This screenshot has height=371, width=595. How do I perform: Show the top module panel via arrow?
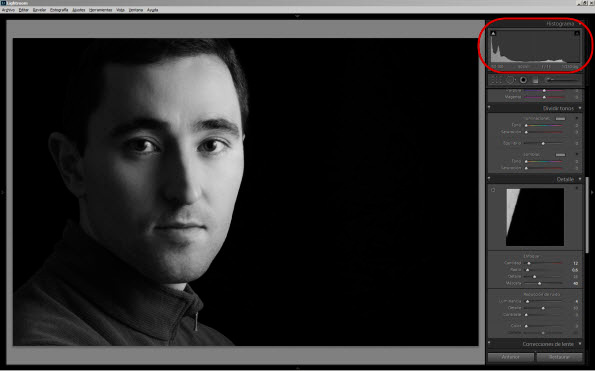tap(297, 16)
